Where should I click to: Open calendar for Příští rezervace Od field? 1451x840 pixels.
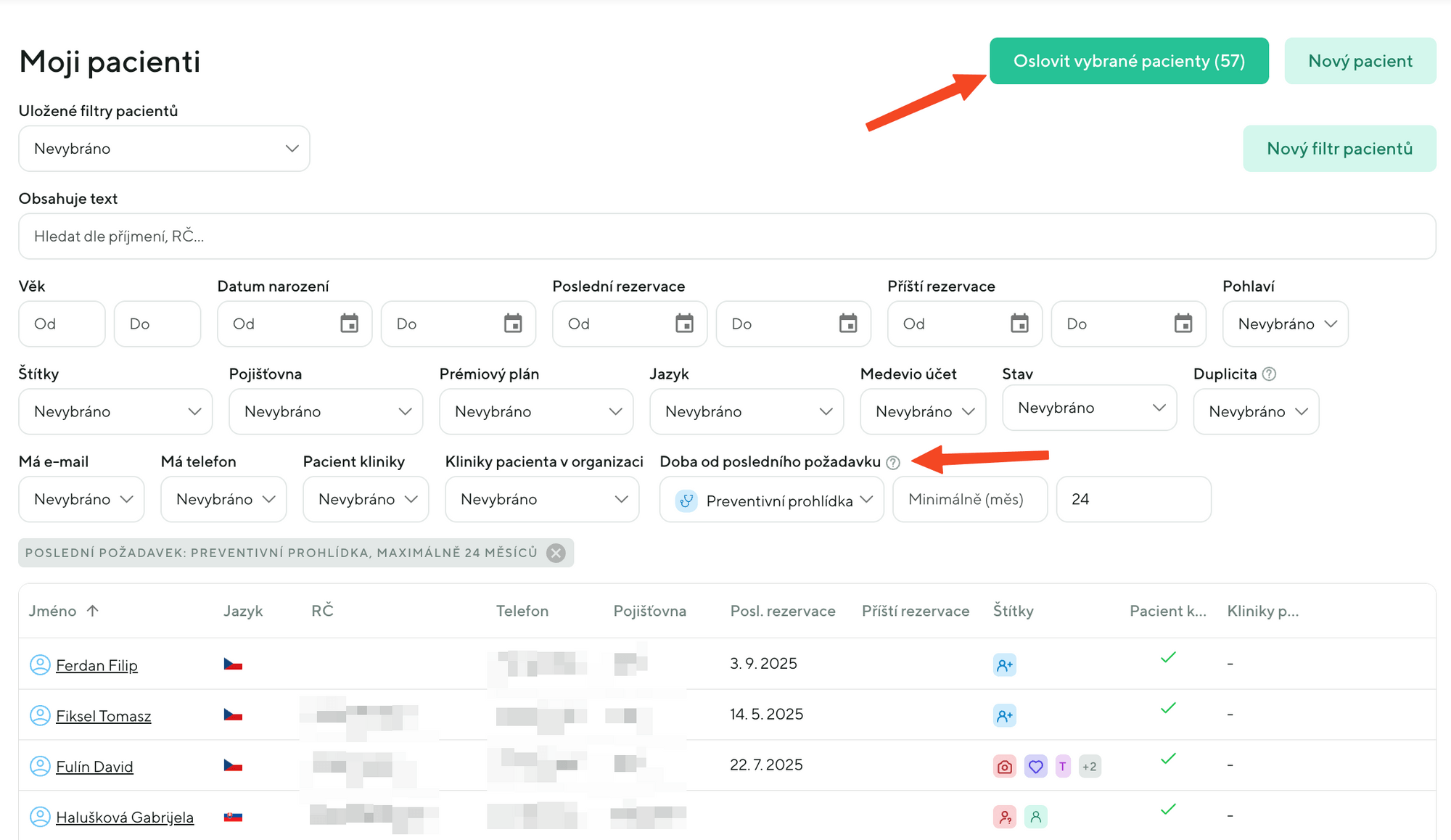coord(1019,324)
